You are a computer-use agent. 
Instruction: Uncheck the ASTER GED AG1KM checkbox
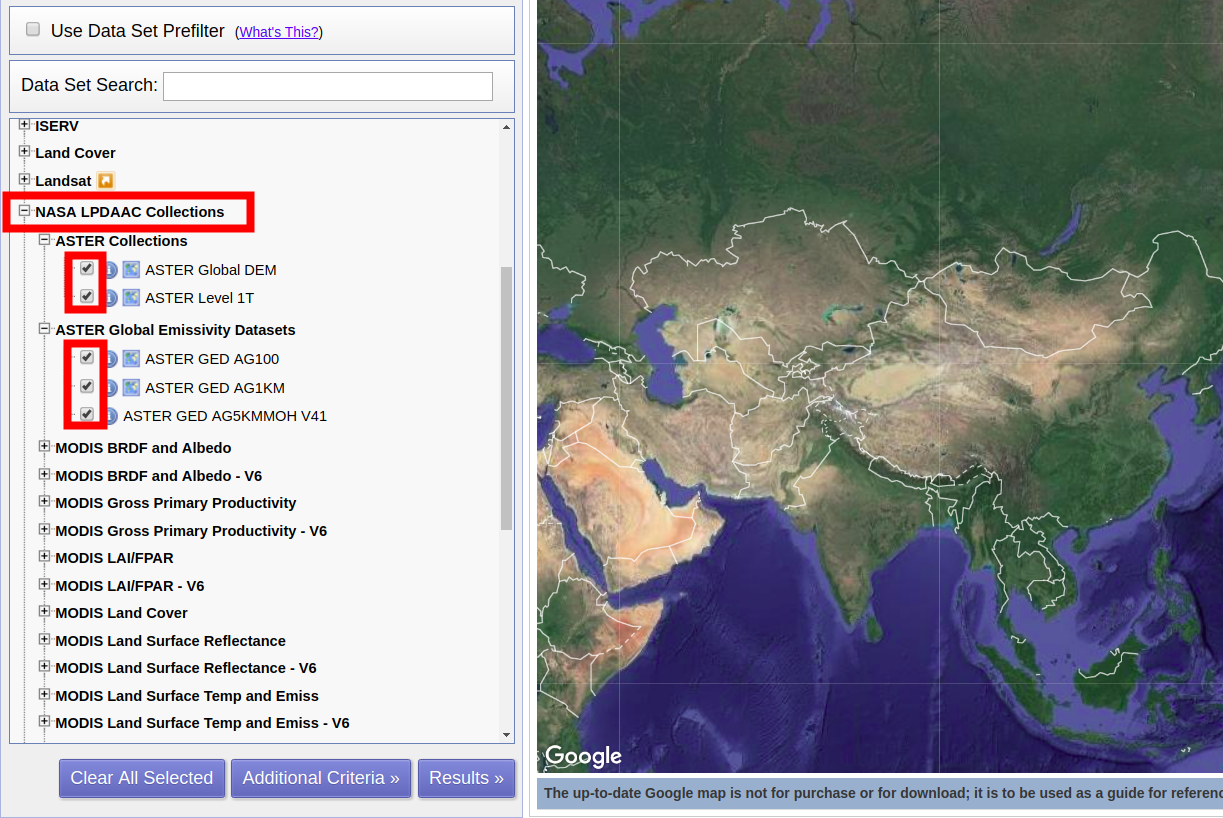pos(87,386)
